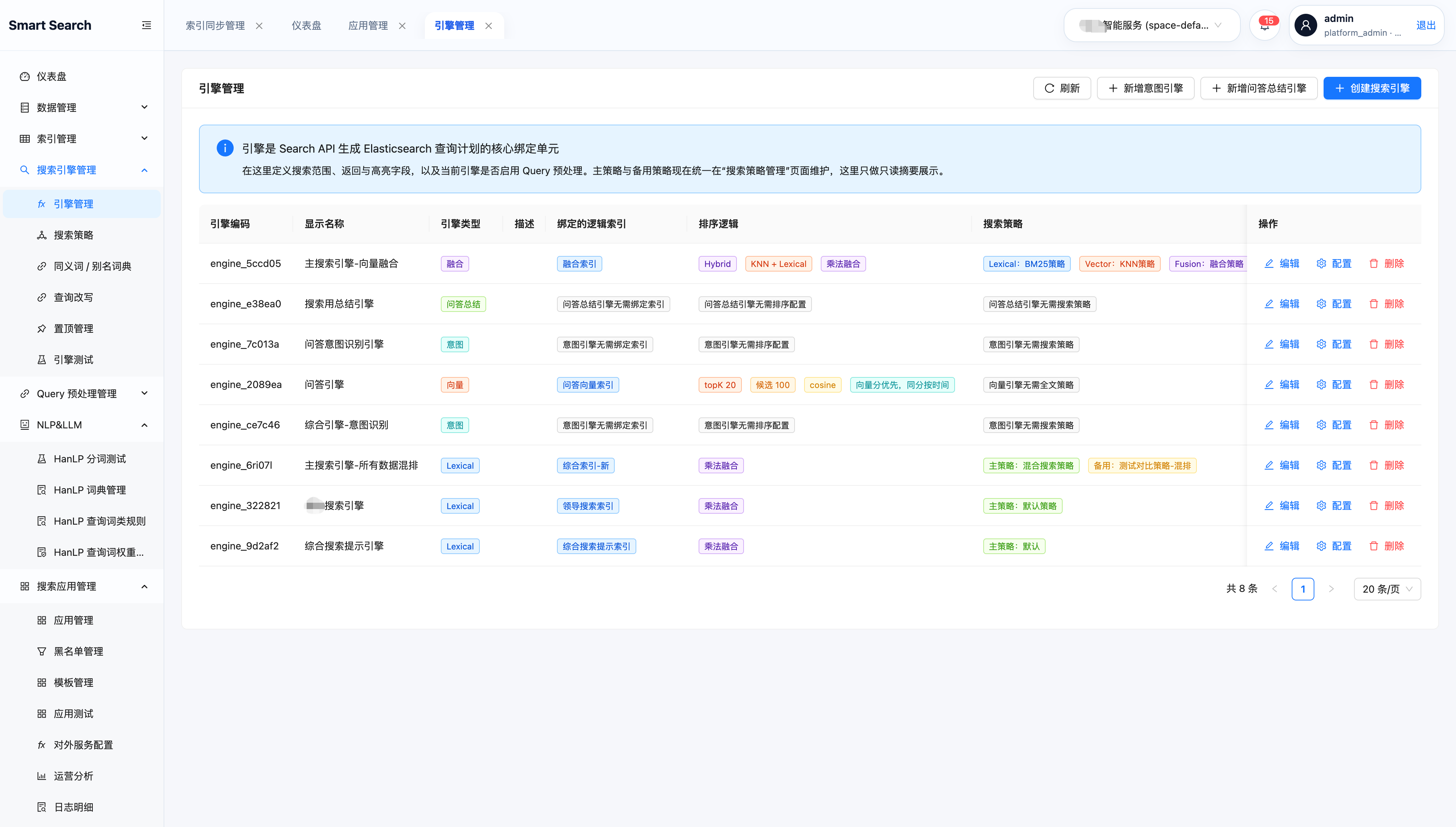This screenshot has width=1456, height=827.
Task: Collapse 搜索应用管理 menu
Action: (82, 586)
